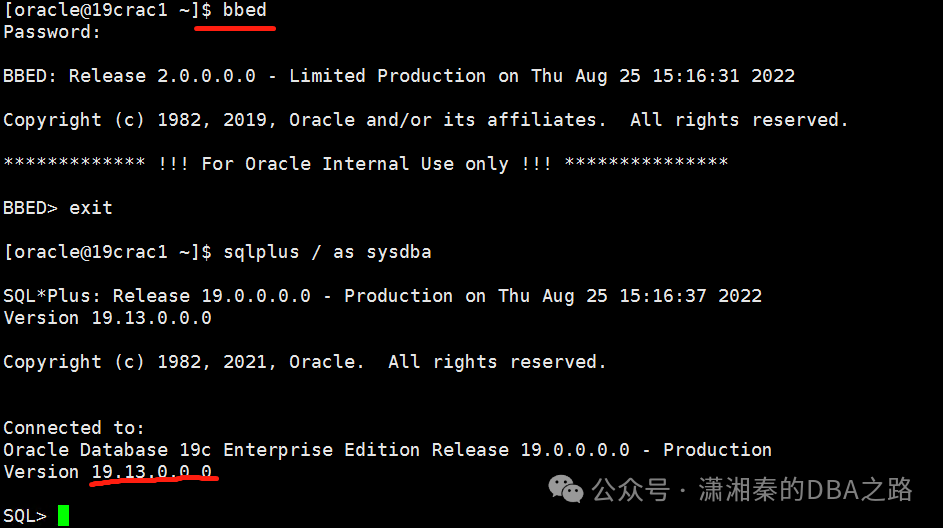Click the BBED Release 2.0.0.0.0 text
Image resolution: width=943 pixels, height=528 pixels.
click(x=129, y=76)
